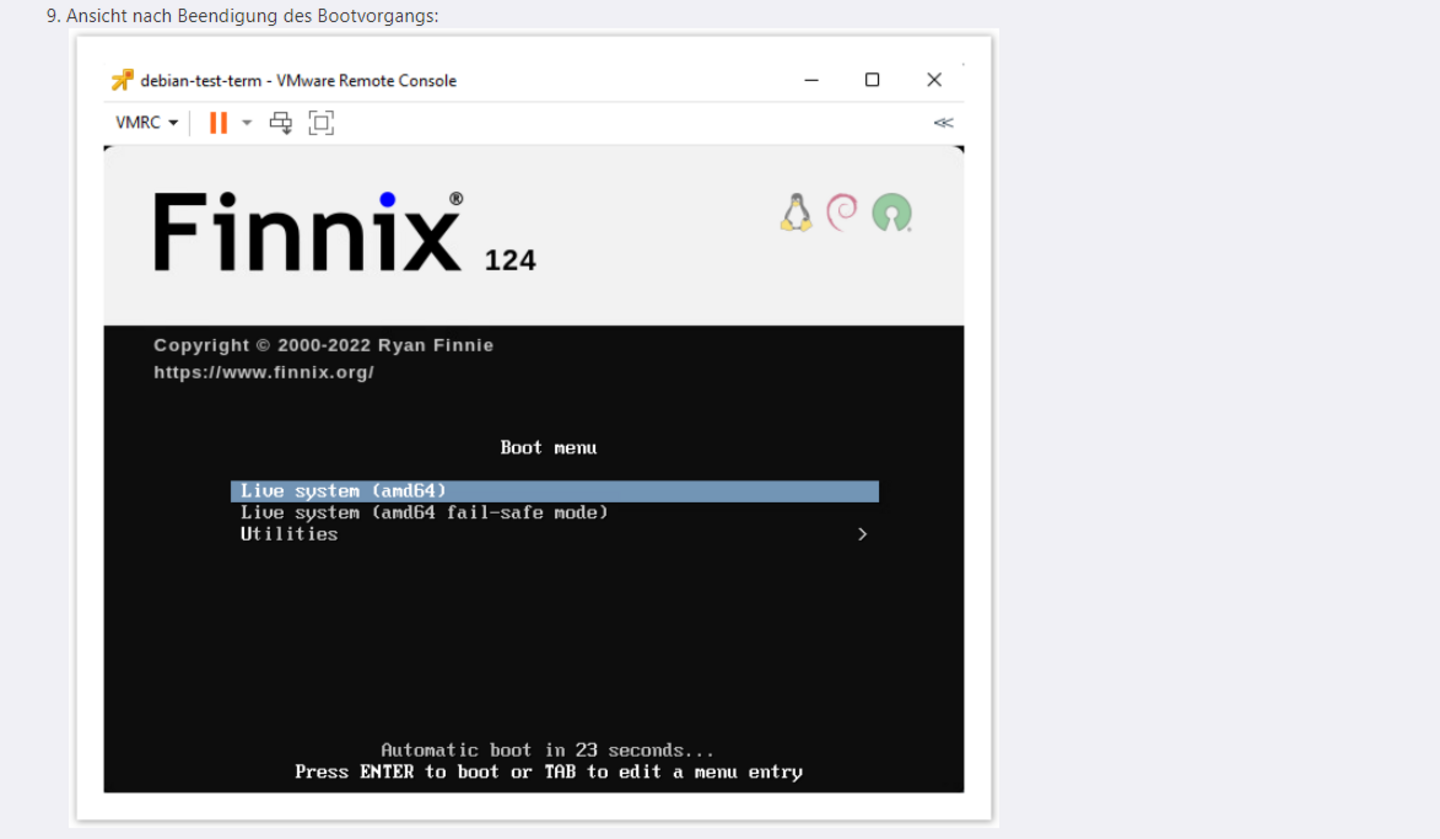Screen dimensions: 1440x839
Task: Open the Utilities boot submenu
Action: [x=555, y=534]
